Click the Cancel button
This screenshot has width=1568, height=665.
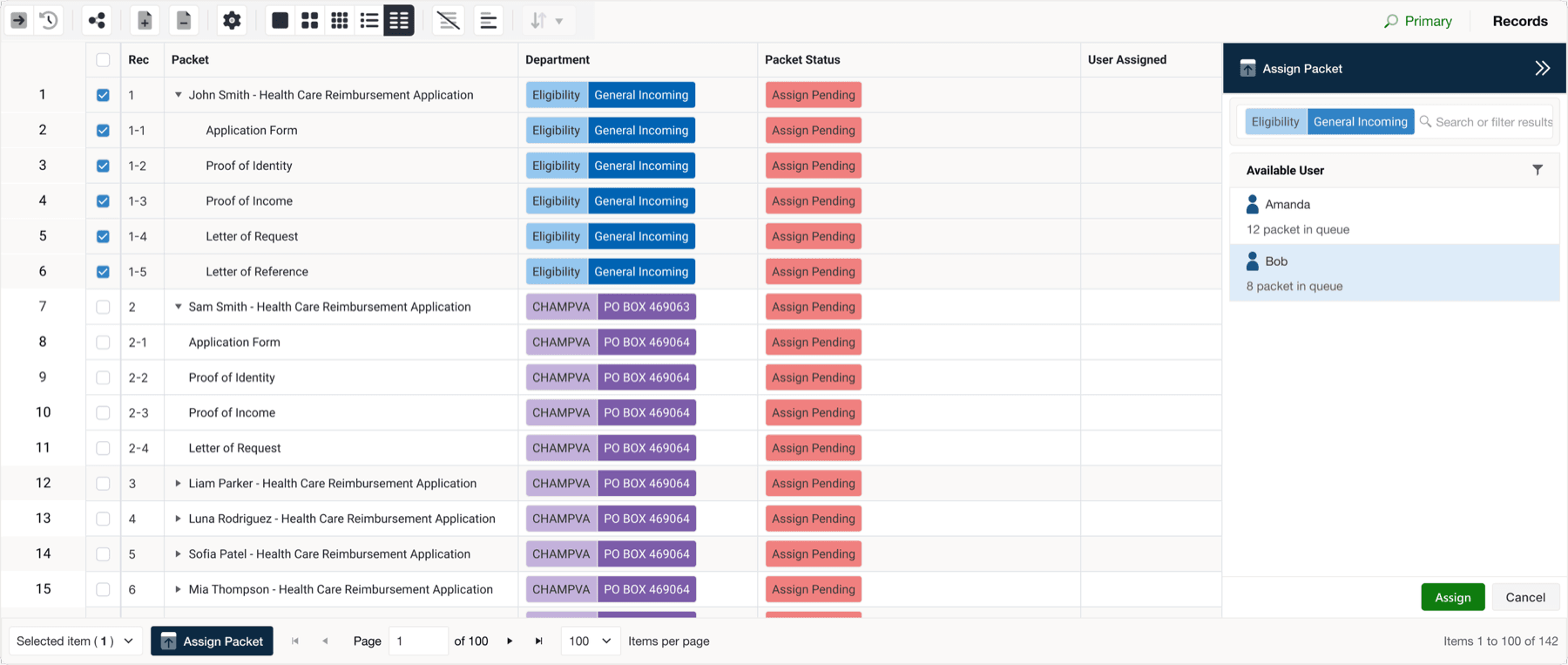point(1525,597)
